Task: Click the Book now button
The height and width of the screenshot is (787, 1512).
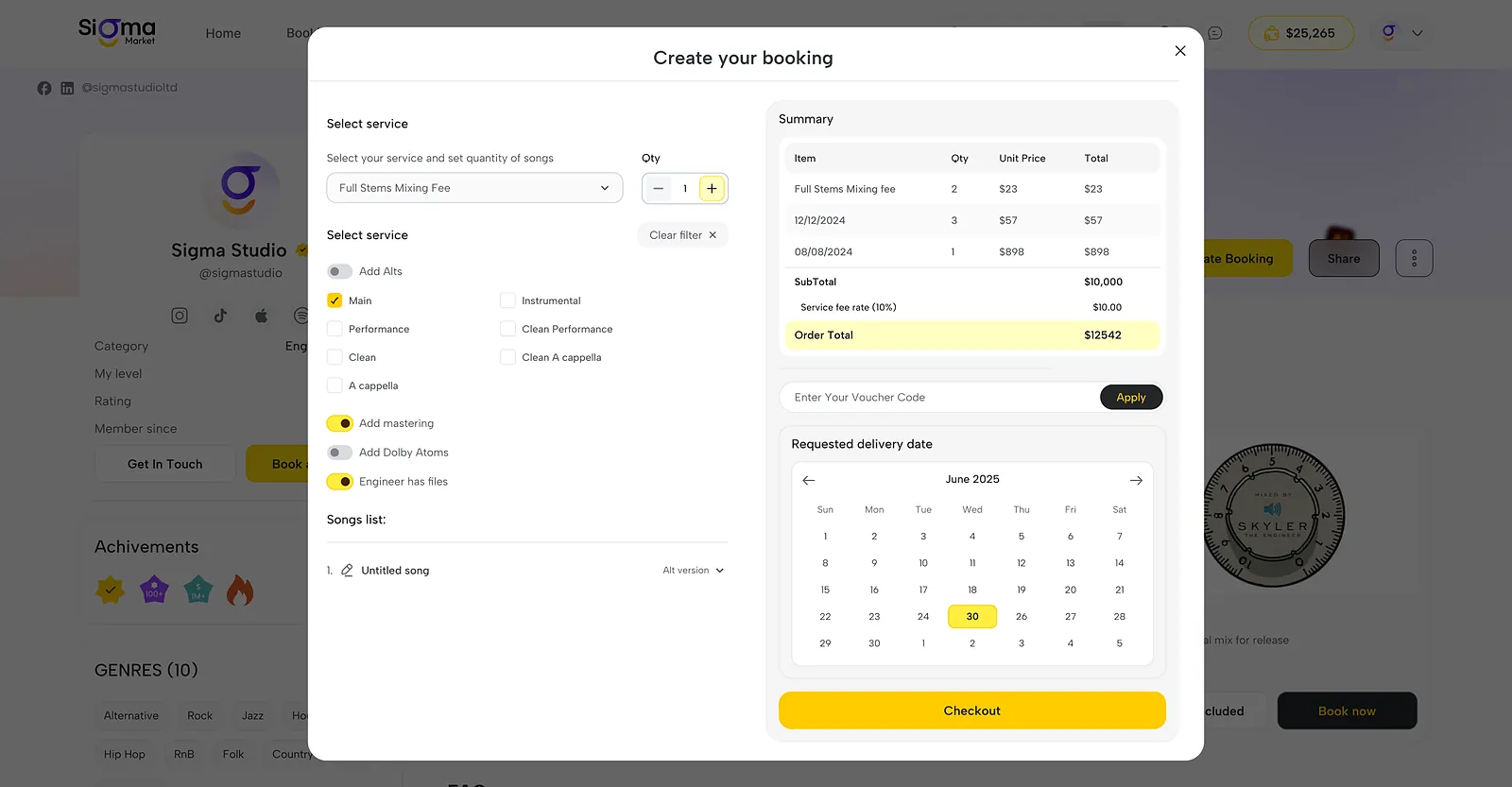Action: pyautogui.click(x=1348, y=710)
